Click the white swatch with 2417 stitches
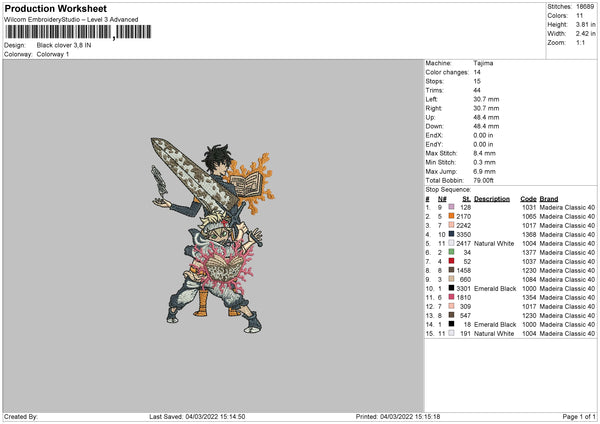Image resolution: width=600 pixels, height=424 pixels. pos(451,243)
